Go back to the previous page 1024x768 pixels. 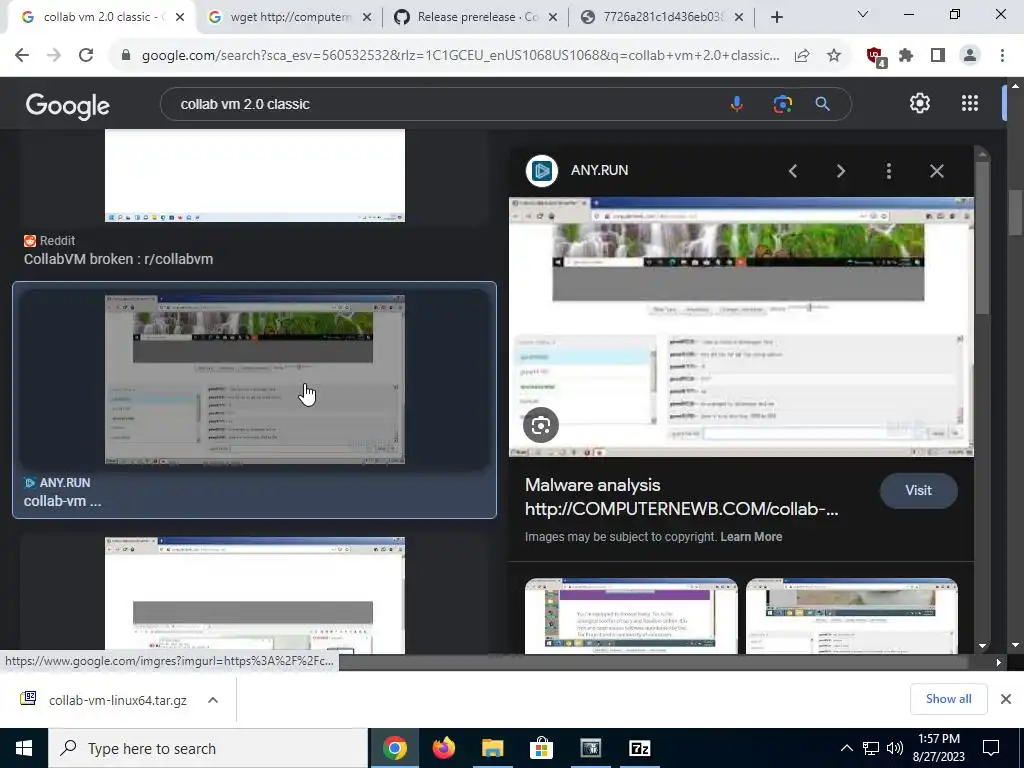click(x=22, y=56)
